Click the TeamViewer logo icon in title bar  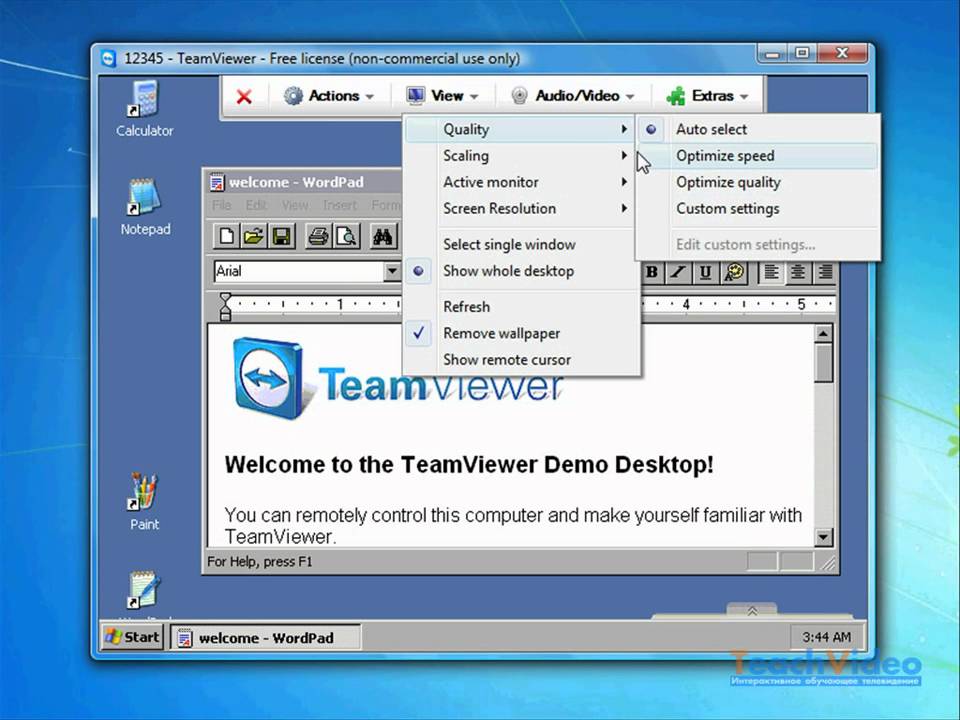pyautogui.click(x=108, y=59)
